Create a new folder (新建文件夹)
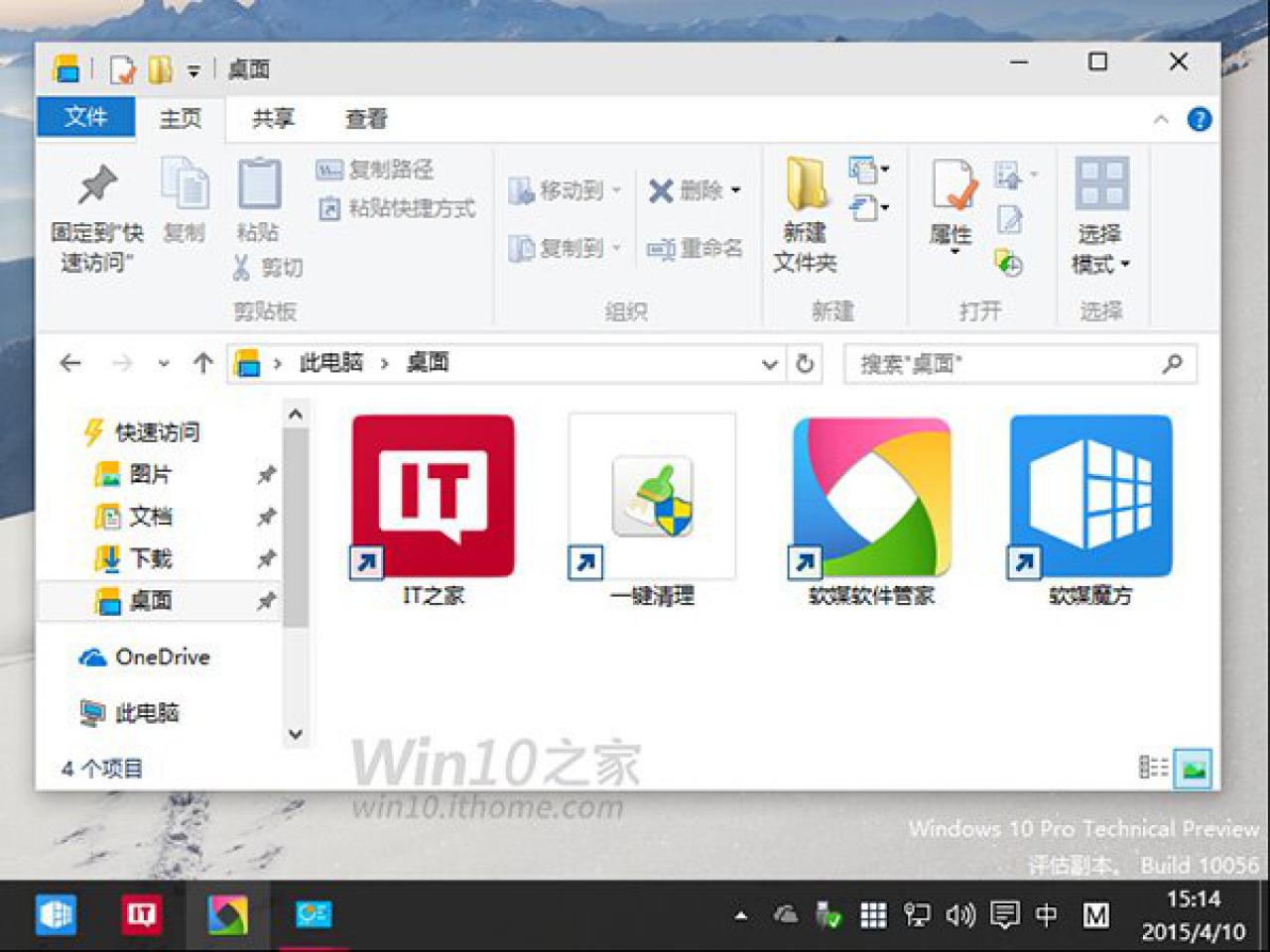The height and width of the screenshot is (952, 1270). pos(806,215)
